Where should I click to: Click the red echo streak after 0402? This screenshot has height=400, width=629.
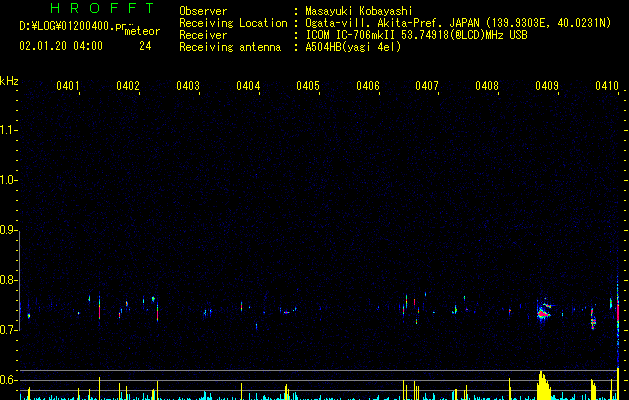[157, 313]
